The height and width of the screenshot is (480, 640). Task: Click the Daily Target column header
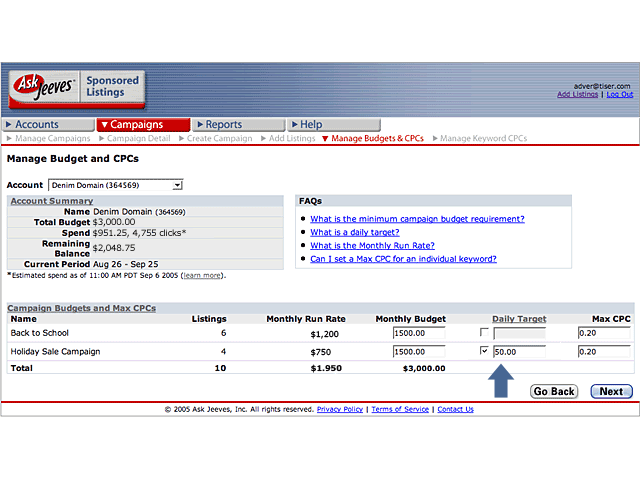click(519, 319)
